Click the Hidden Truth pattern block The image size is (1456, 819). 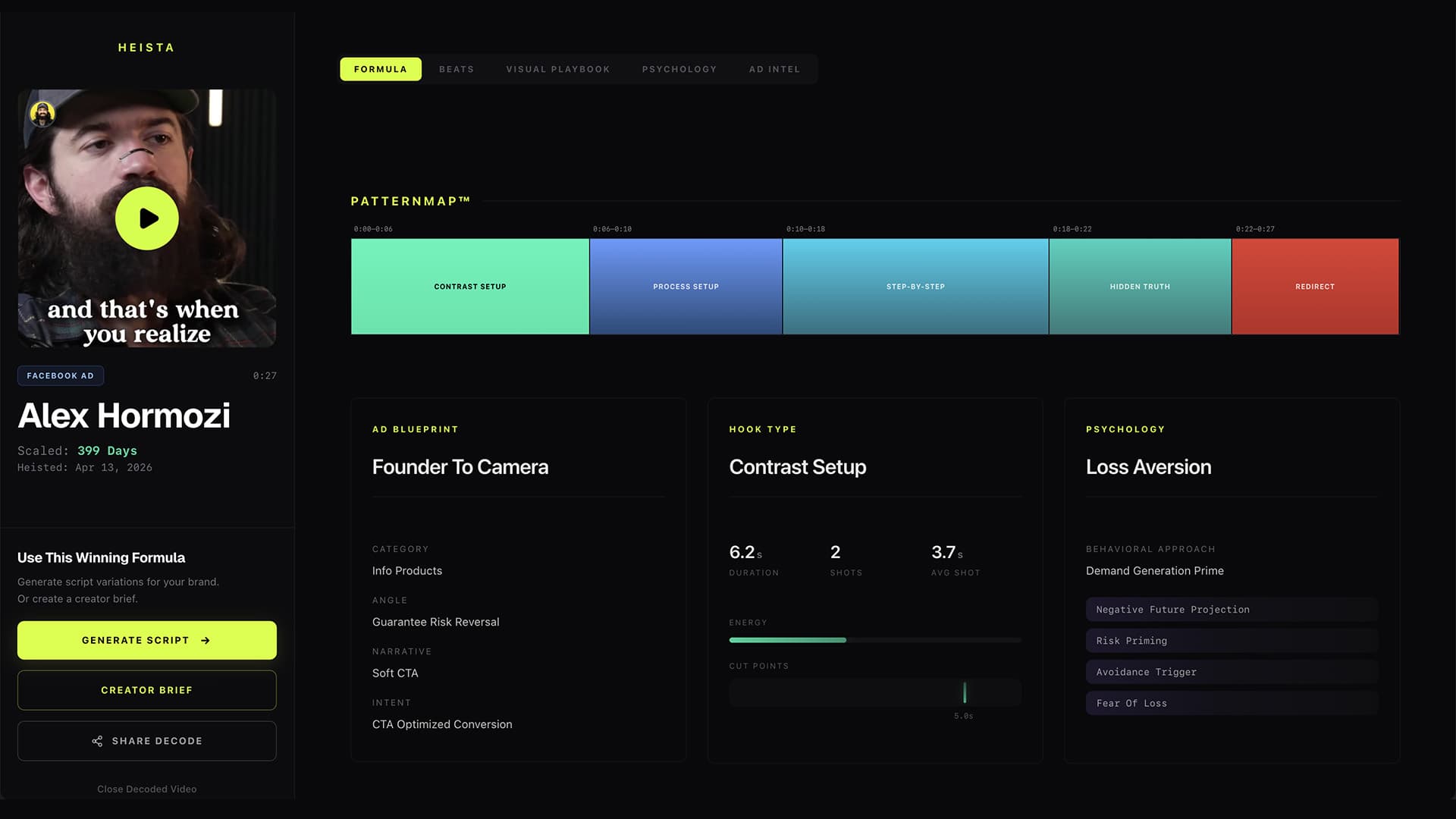[1141, 287]
